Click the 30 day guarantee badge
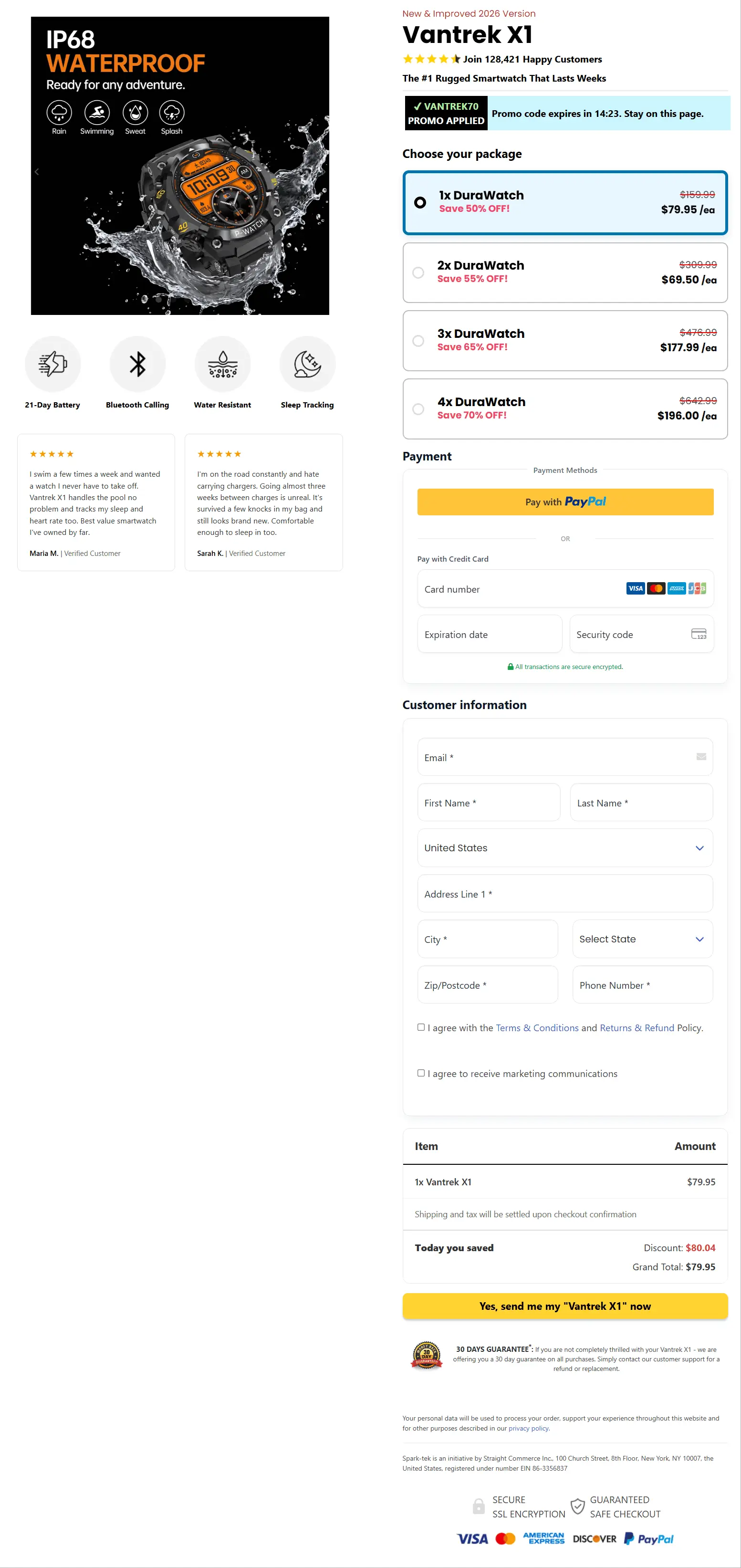Screen dimensions: 741x1568 (427, 1356)
